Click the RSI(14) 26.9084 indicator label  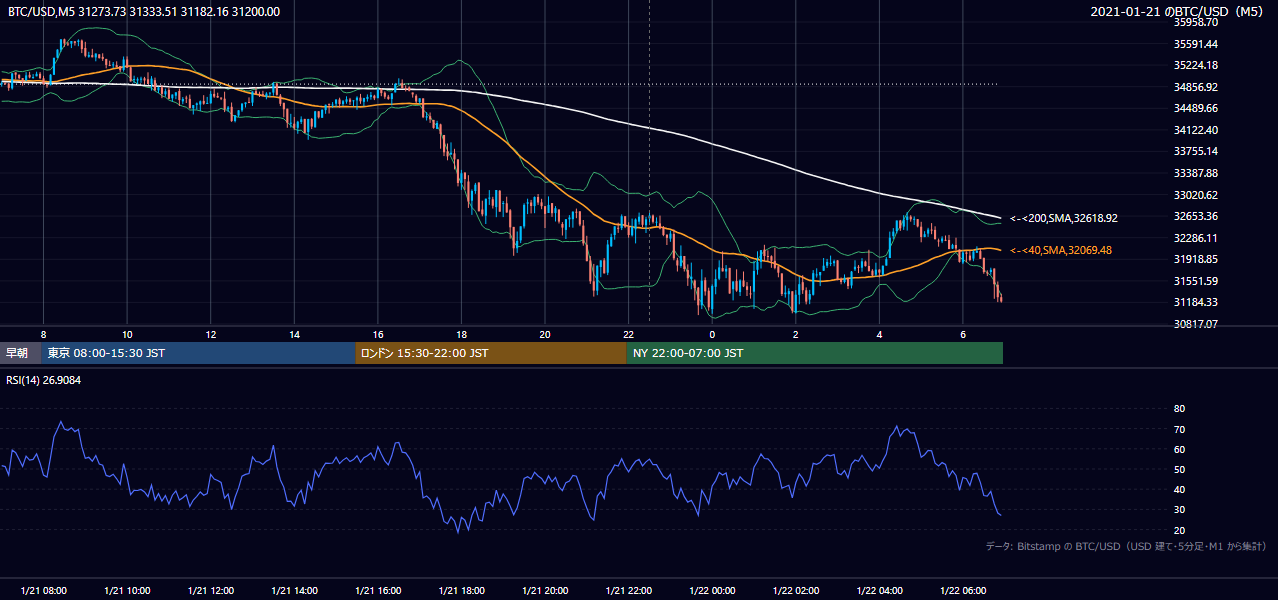46,380
